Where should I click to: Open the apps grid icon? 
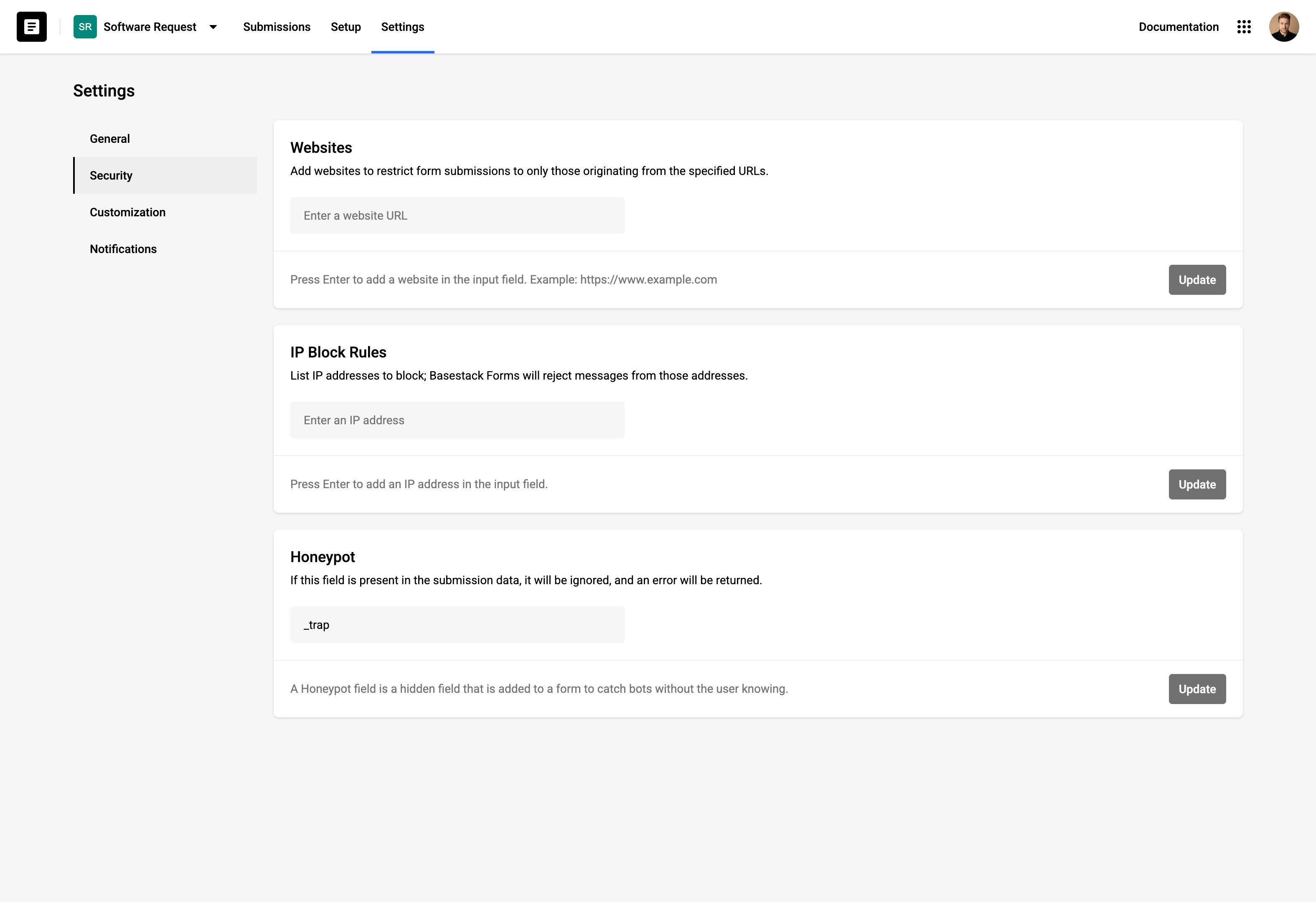[x=1244, y=27]
